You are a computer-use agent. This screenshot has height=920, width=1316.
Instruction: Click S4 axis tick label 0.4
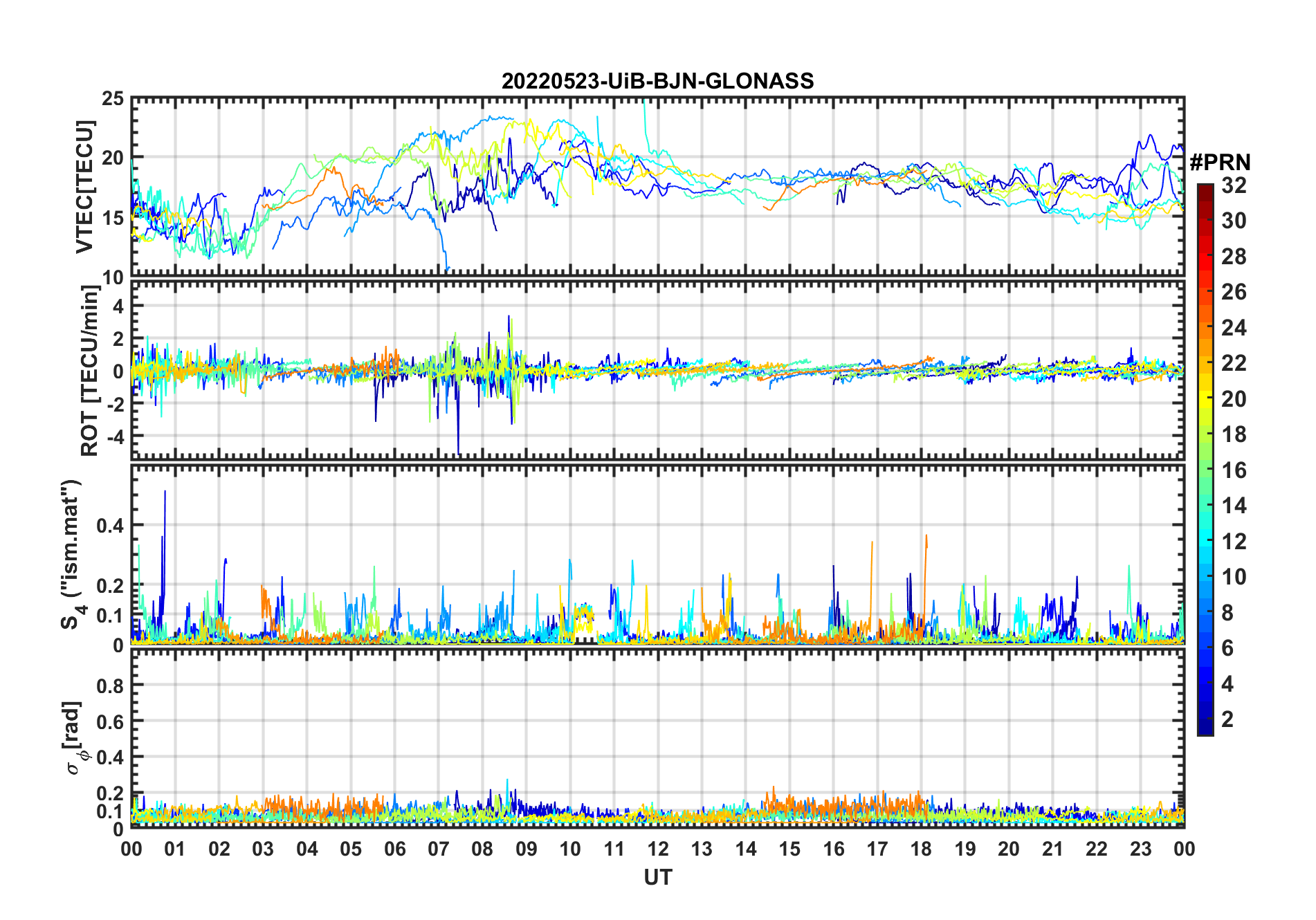(111, 526)
